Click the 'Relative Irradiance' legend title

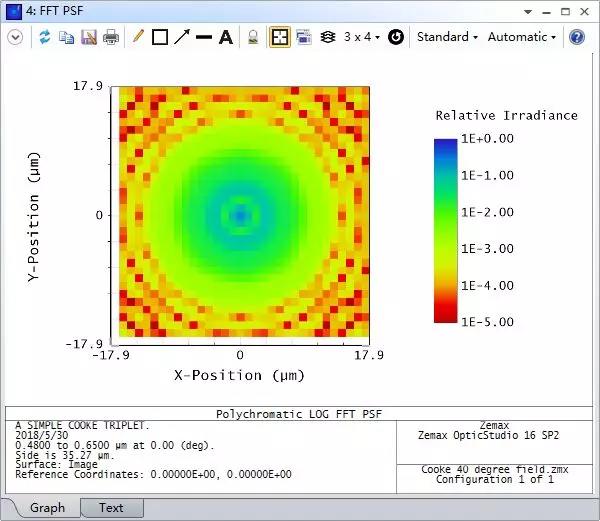(507, 116)
